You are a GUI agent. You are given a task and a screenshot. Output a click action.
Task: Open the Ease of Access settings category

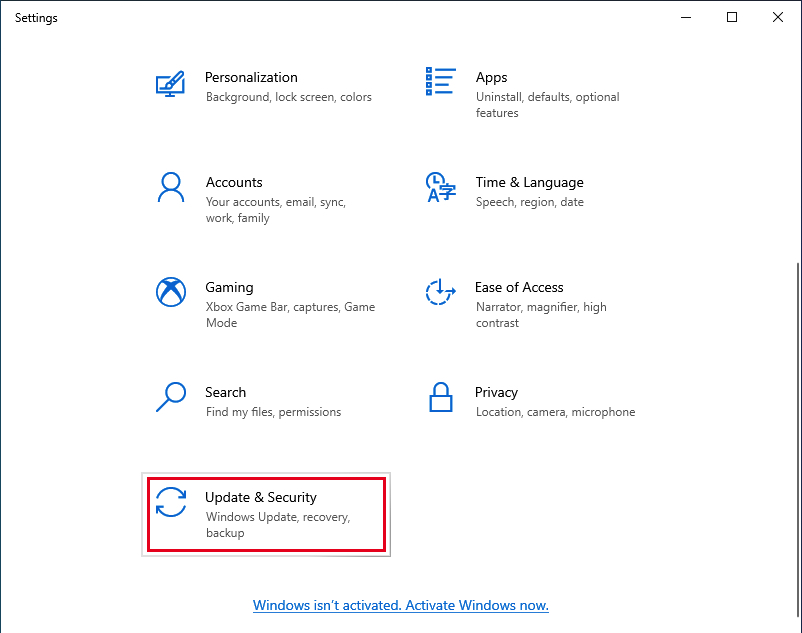tap(519, 294)
